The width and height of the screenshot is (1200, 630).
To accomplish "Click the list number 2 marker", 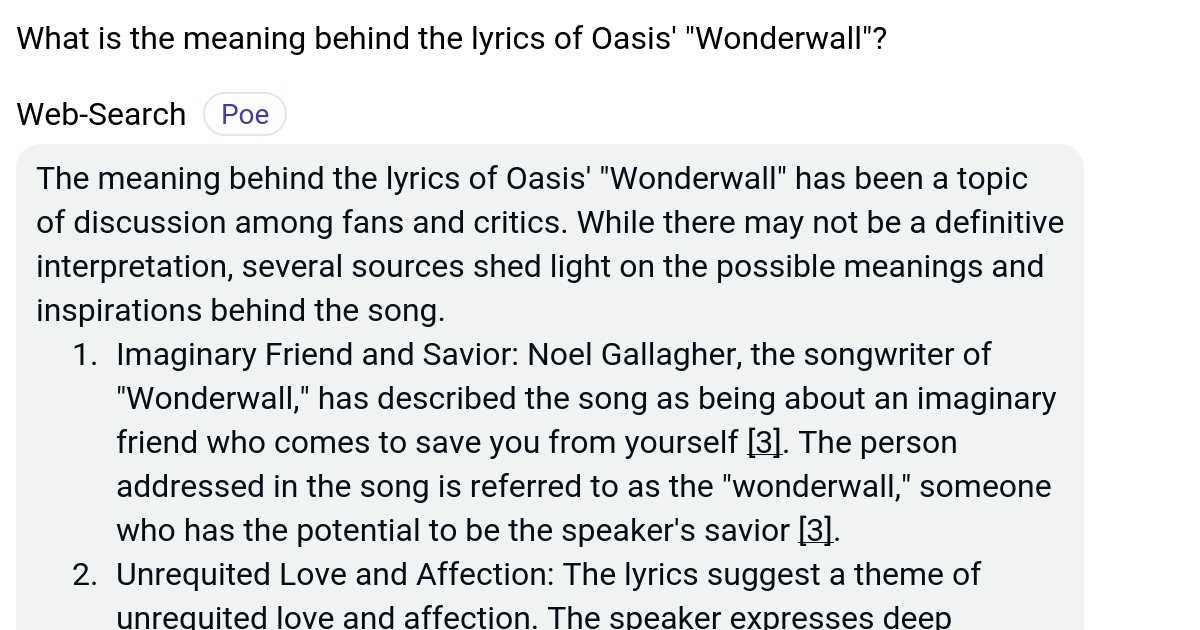I will (x=85, y=574).
